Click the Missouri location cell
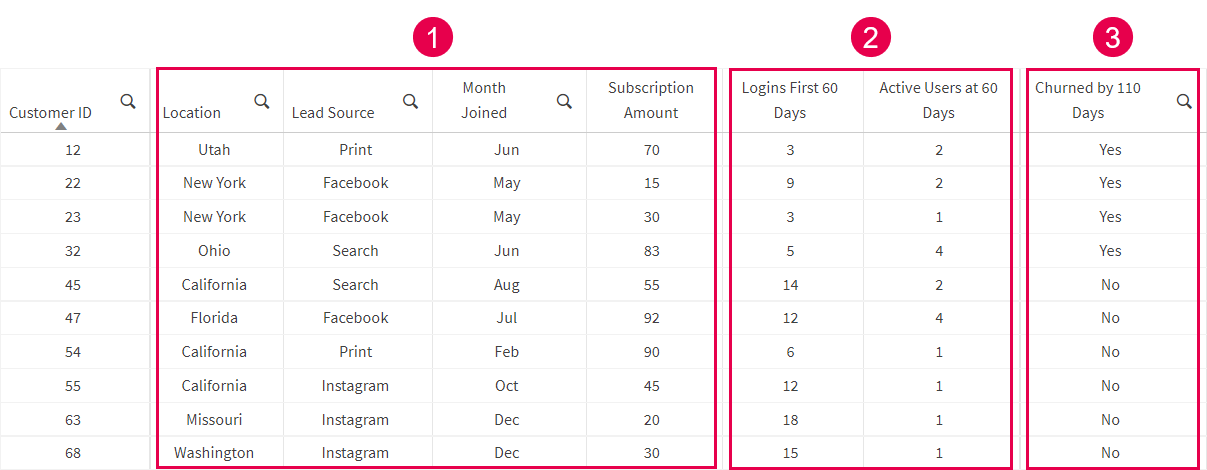 coord(214,420)
